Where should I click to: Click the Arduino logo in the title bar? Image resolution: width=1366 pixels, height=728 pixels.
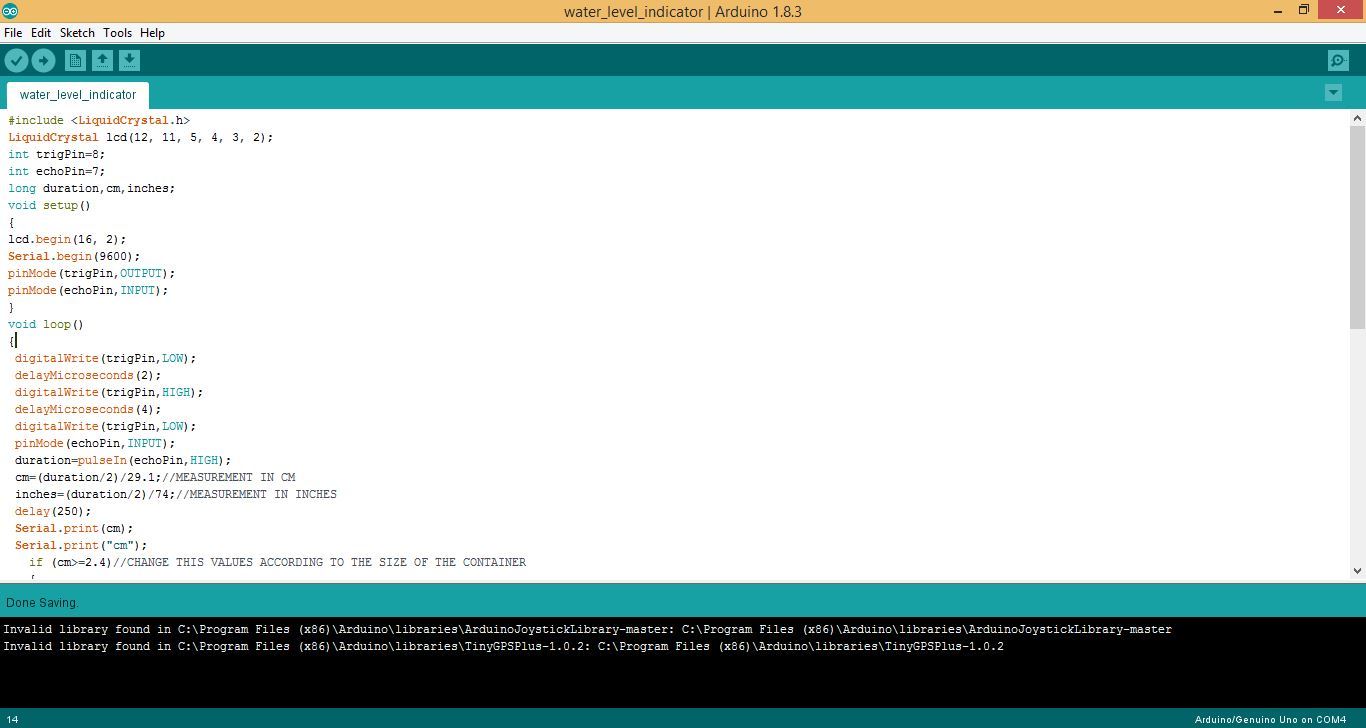(10, 11)
